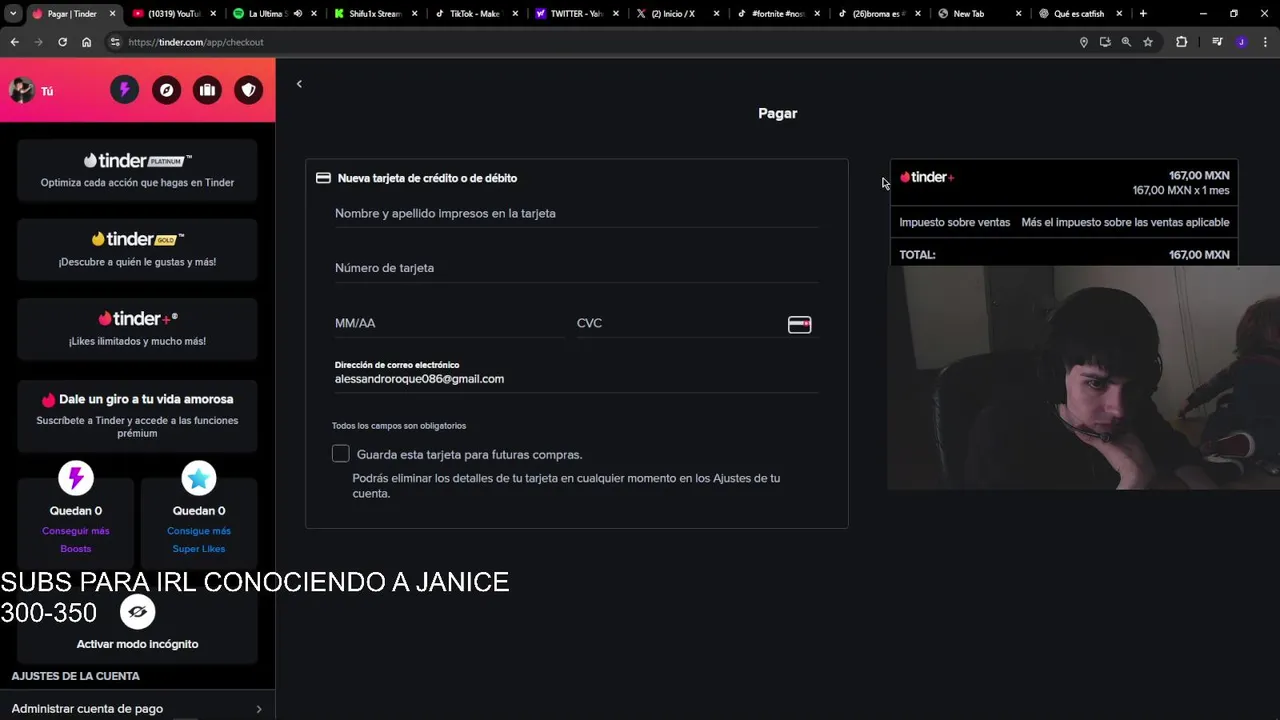
Task: Go back with the checkout back chevron
Action: (x=299, y=84)
